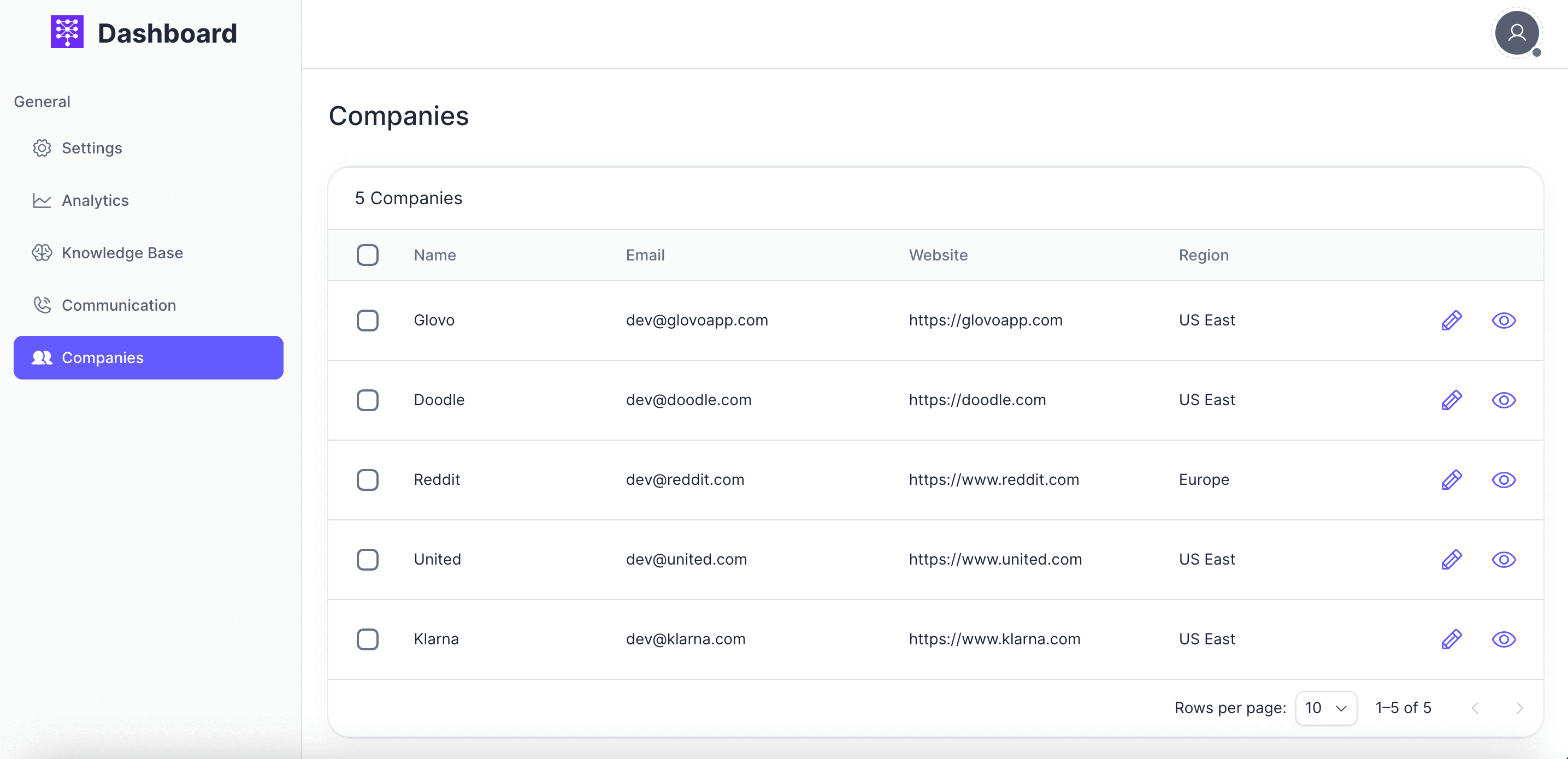
Task: Click the Name column header
Action: [434, 255]
